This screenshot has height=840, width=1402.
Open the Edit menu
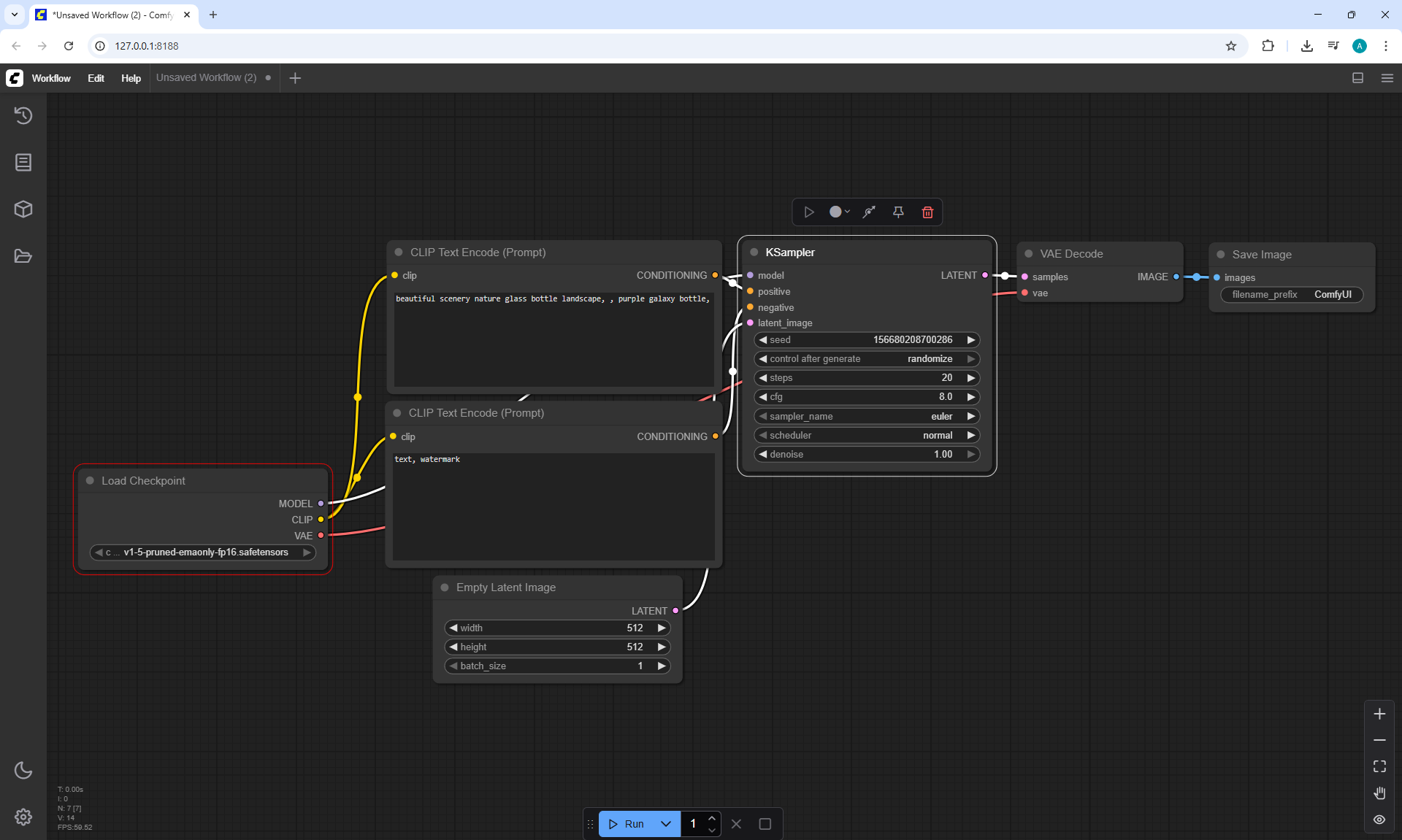pos(96,78)
